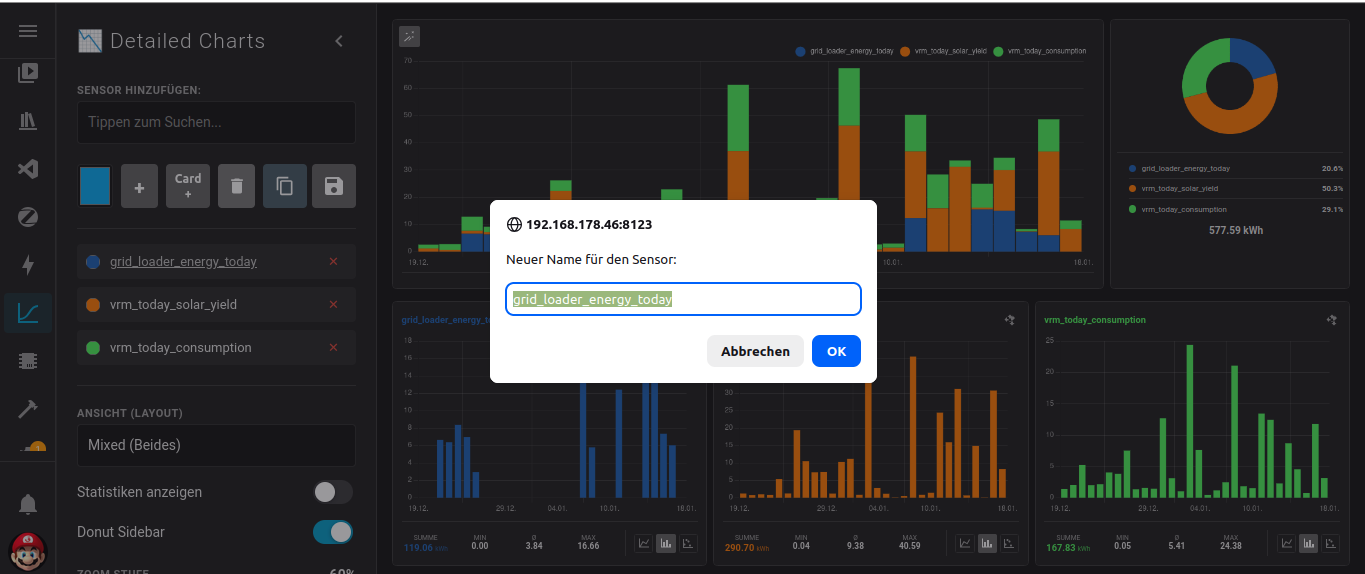This screenshot has height=574, width=1365.
Task: Toggle the Statistiken anzeigen switch
Action: [x=332, y=492]
